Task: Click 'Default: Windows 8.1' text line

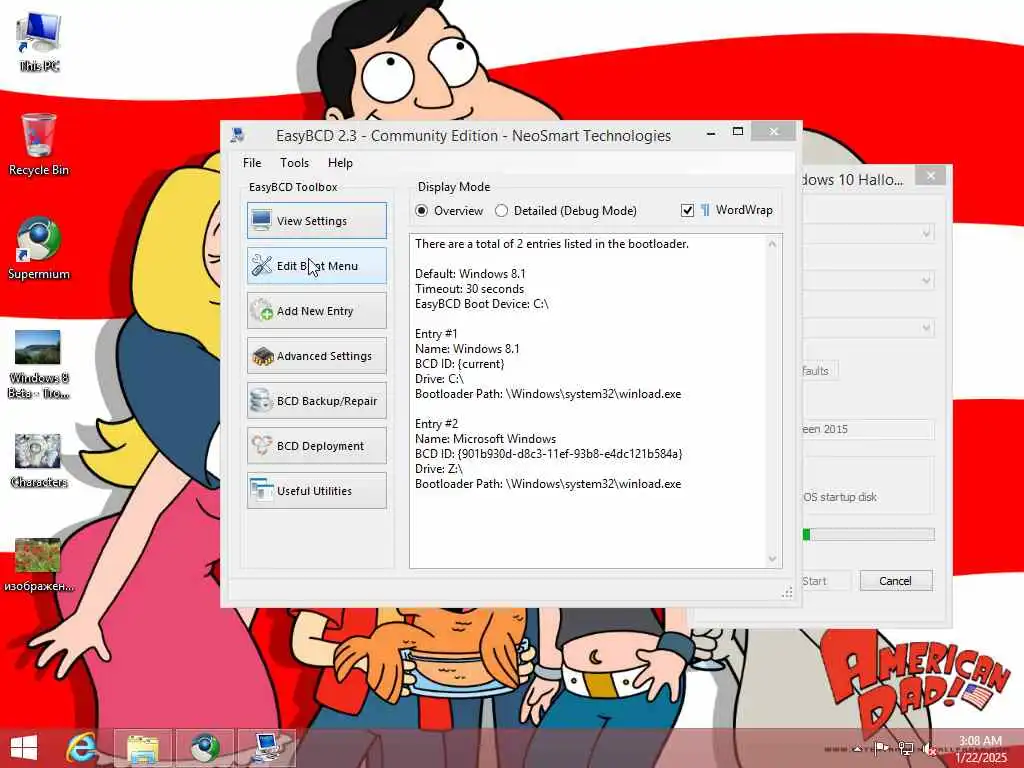Action: tap(470, 274)
